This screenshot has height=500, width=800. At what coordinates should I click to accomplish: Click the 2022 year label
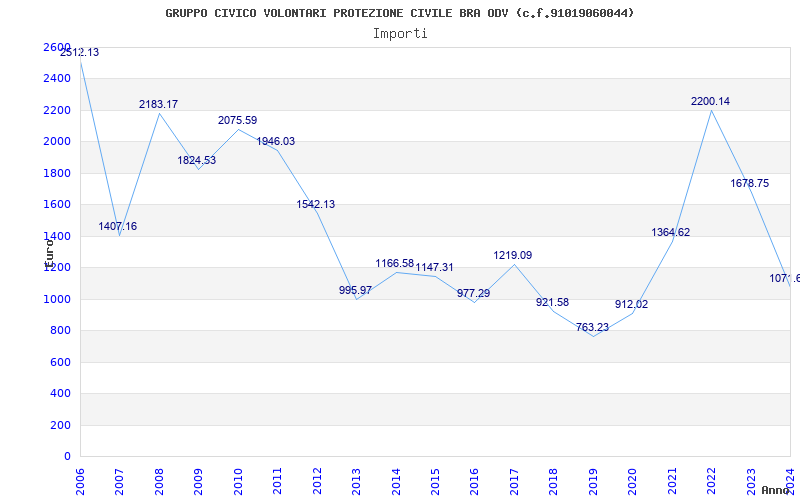point(711,482)
